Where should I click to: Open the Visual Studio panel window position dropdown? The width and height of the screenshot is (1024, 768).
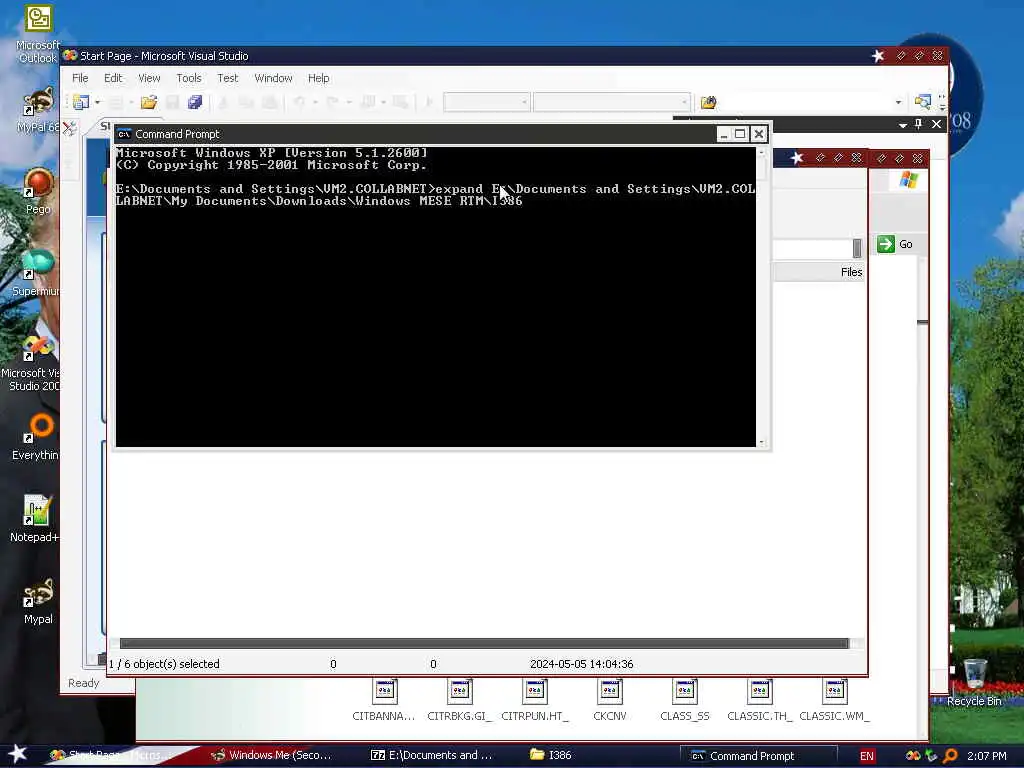(x=903, y=125)
